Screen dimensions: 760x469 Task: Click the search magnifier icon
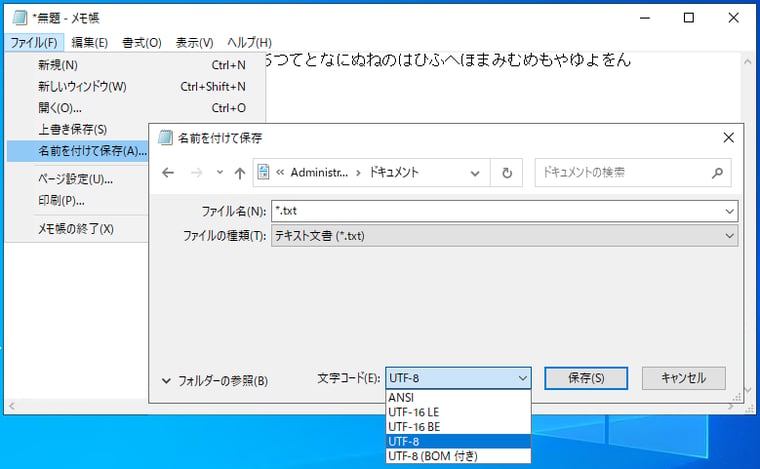pos(717,172)
